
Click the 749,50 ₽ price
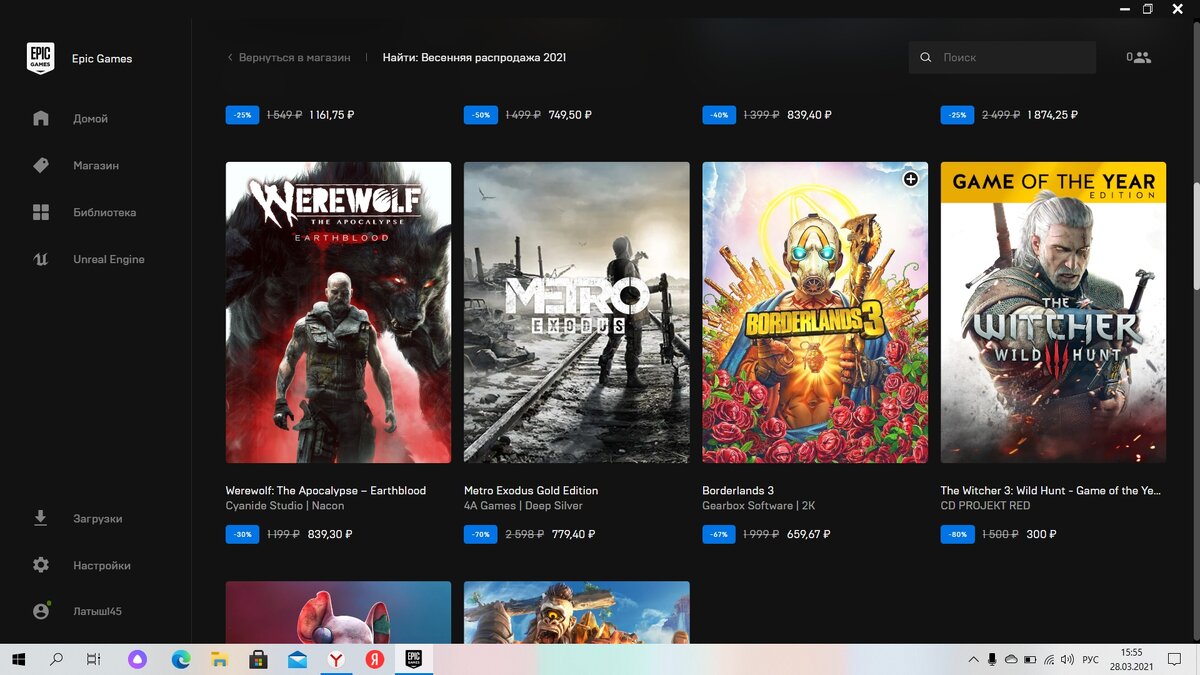pyautogui.click(x=570, y=115)
